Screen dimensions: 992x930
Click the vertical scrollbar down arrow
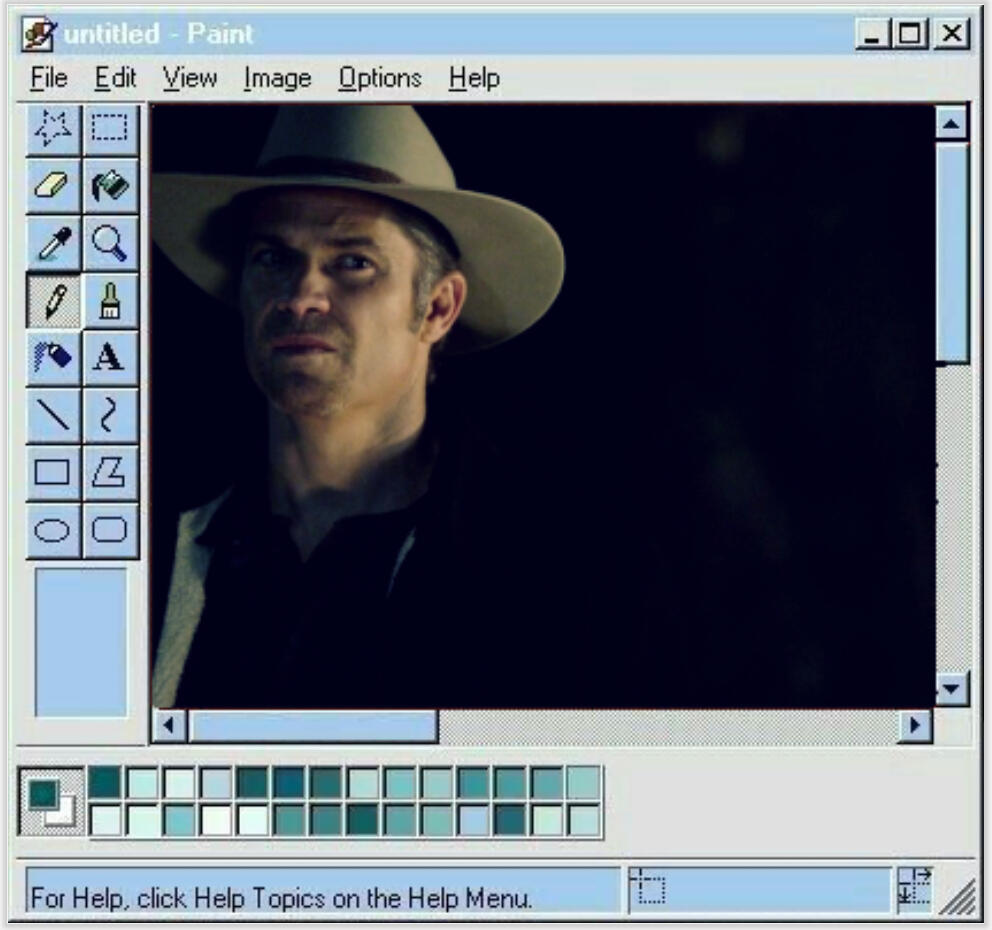point(952,688)
